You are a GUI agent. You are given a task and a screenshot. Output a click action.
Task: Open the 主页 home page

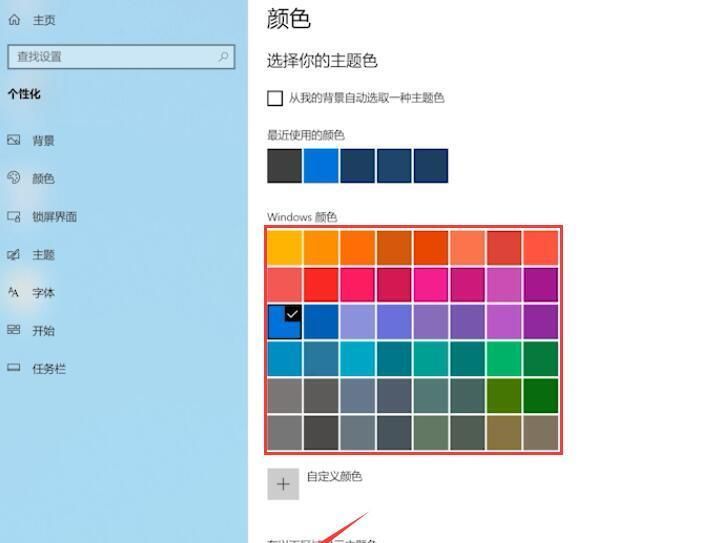pyautogui.click(x=44, y=20)
